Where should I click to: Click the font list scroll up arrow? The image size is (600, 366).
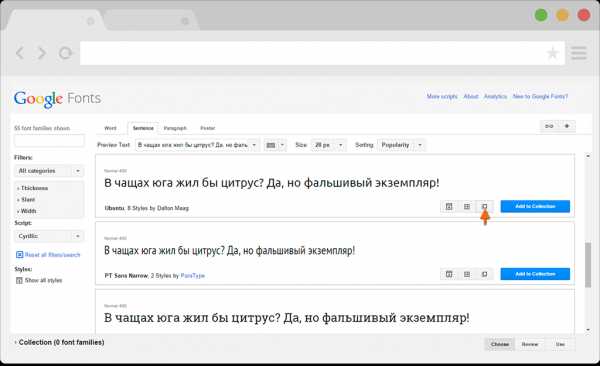[588, 157]
